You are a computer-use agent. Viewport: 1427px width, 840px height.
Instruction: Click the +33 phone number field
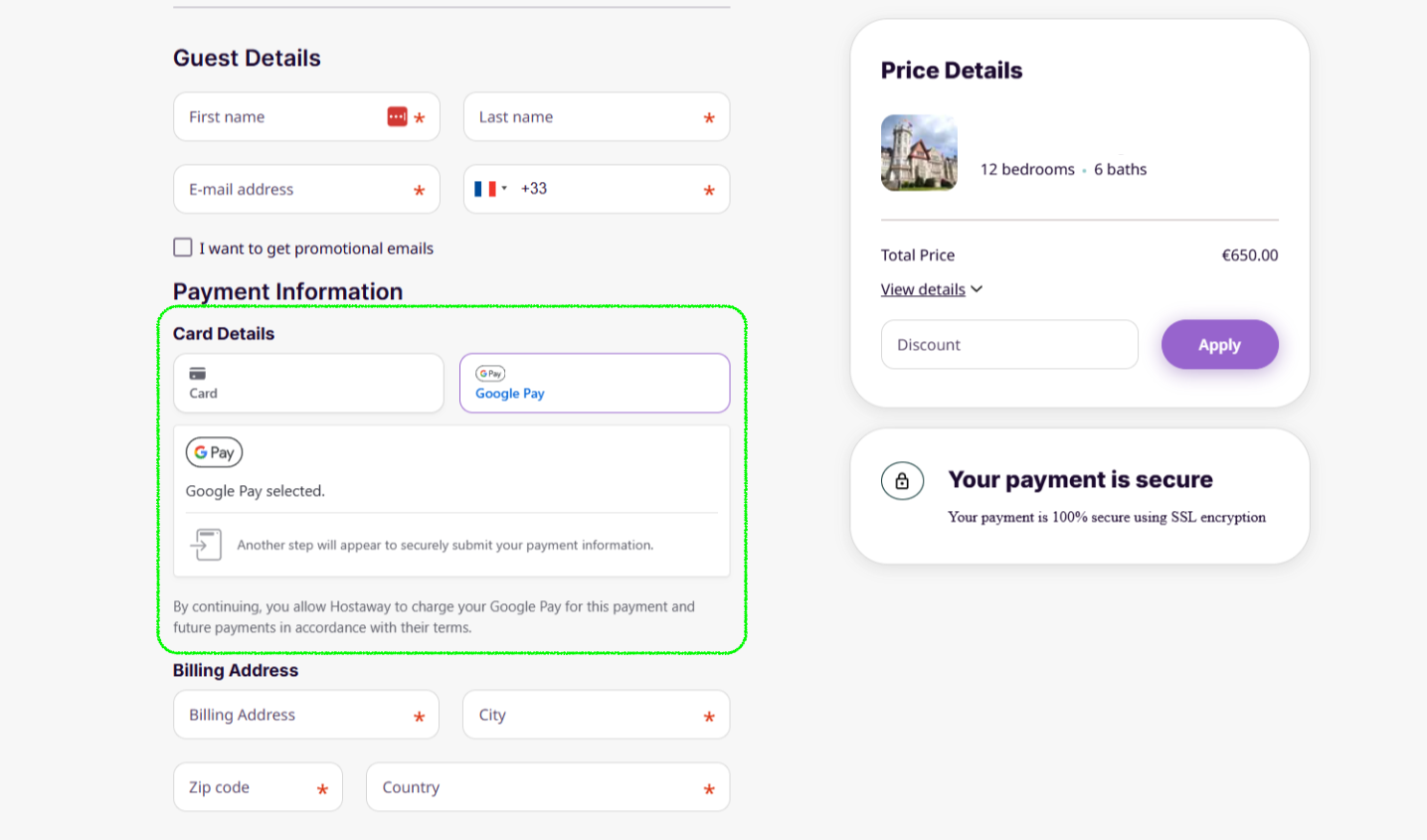coord(597,189)
